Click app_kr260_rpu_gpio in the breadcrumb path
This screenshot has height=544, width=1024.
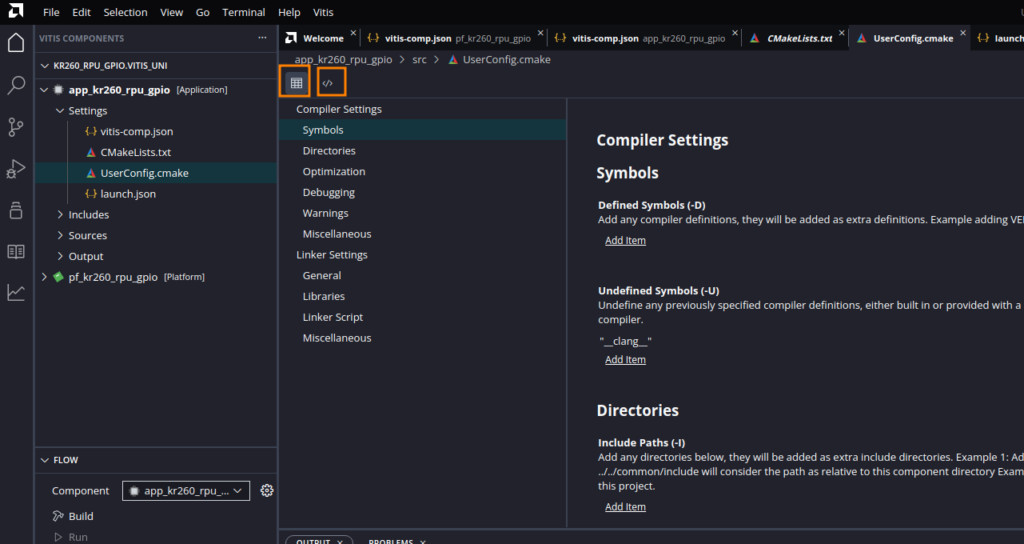[344, 59]
